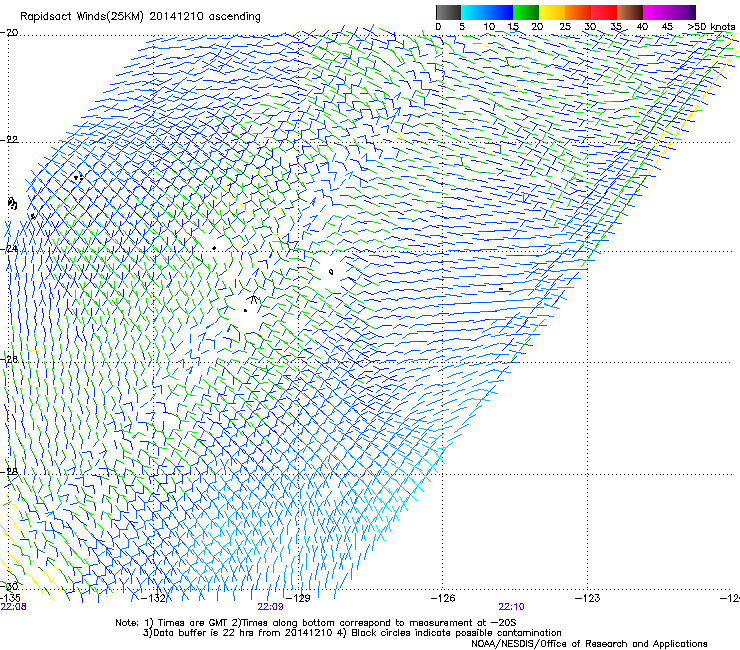This screenshot has width=740, height=650.
Task: Click the '-20' latitude label
Action: [x=9, y=33]
